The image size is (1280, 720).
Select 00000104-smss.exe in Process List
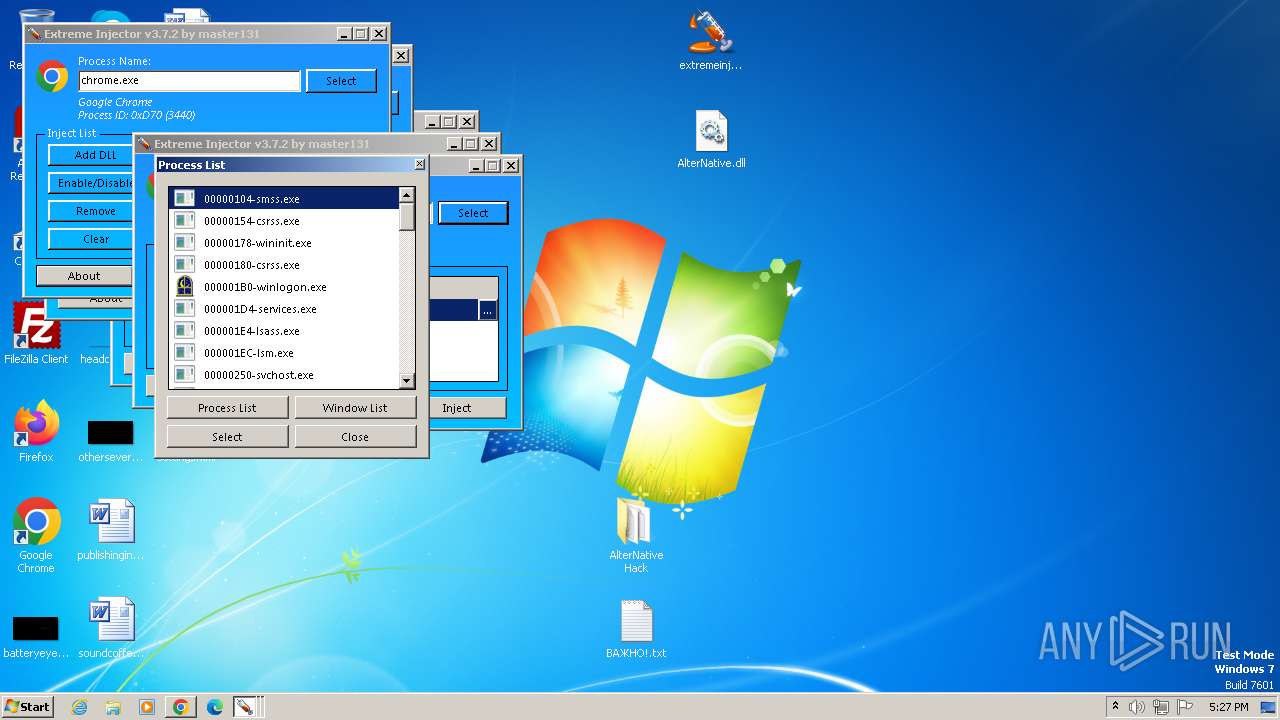284,199
